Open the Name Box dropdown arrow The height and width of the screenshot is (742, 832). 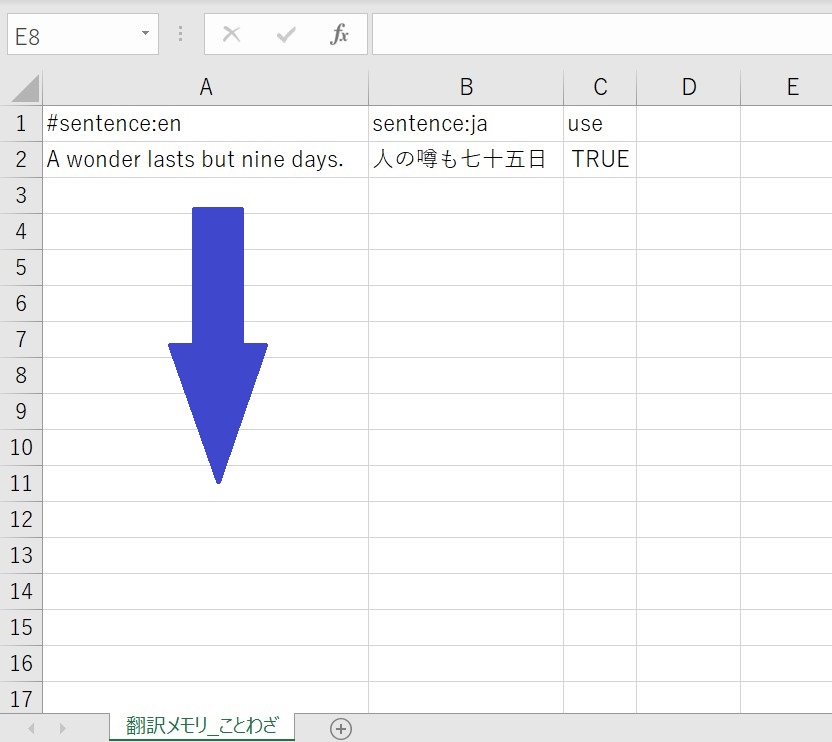coord(145,34)
